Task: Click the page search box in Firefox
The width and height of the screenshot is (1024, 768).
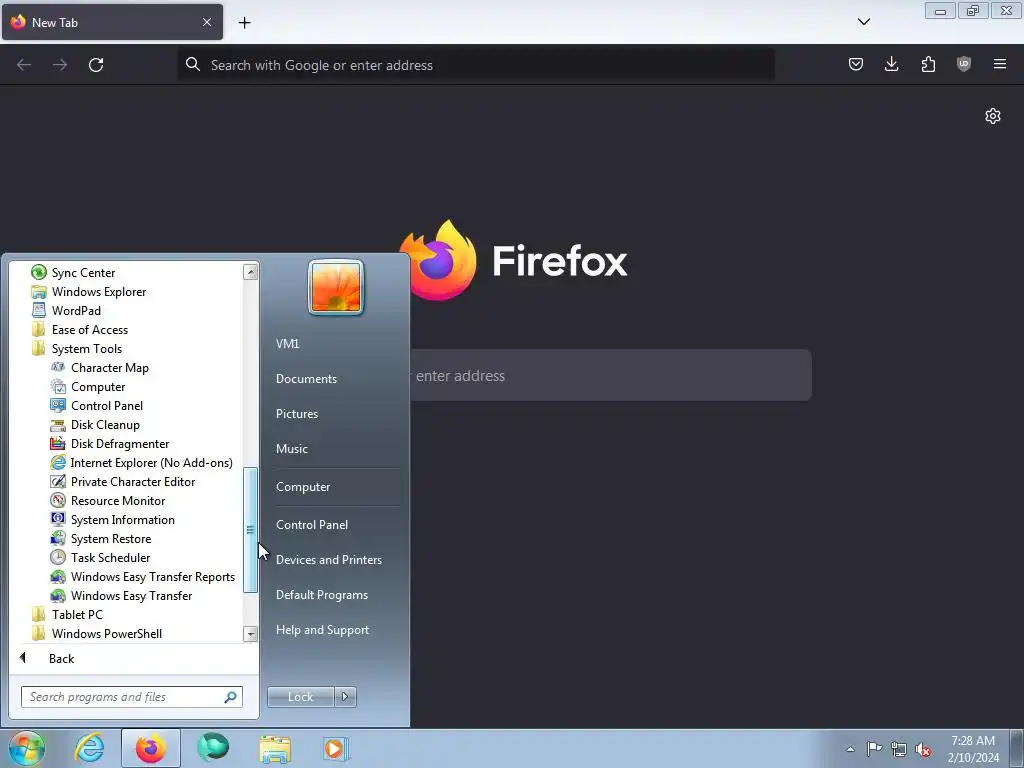Action: (611, 376)
